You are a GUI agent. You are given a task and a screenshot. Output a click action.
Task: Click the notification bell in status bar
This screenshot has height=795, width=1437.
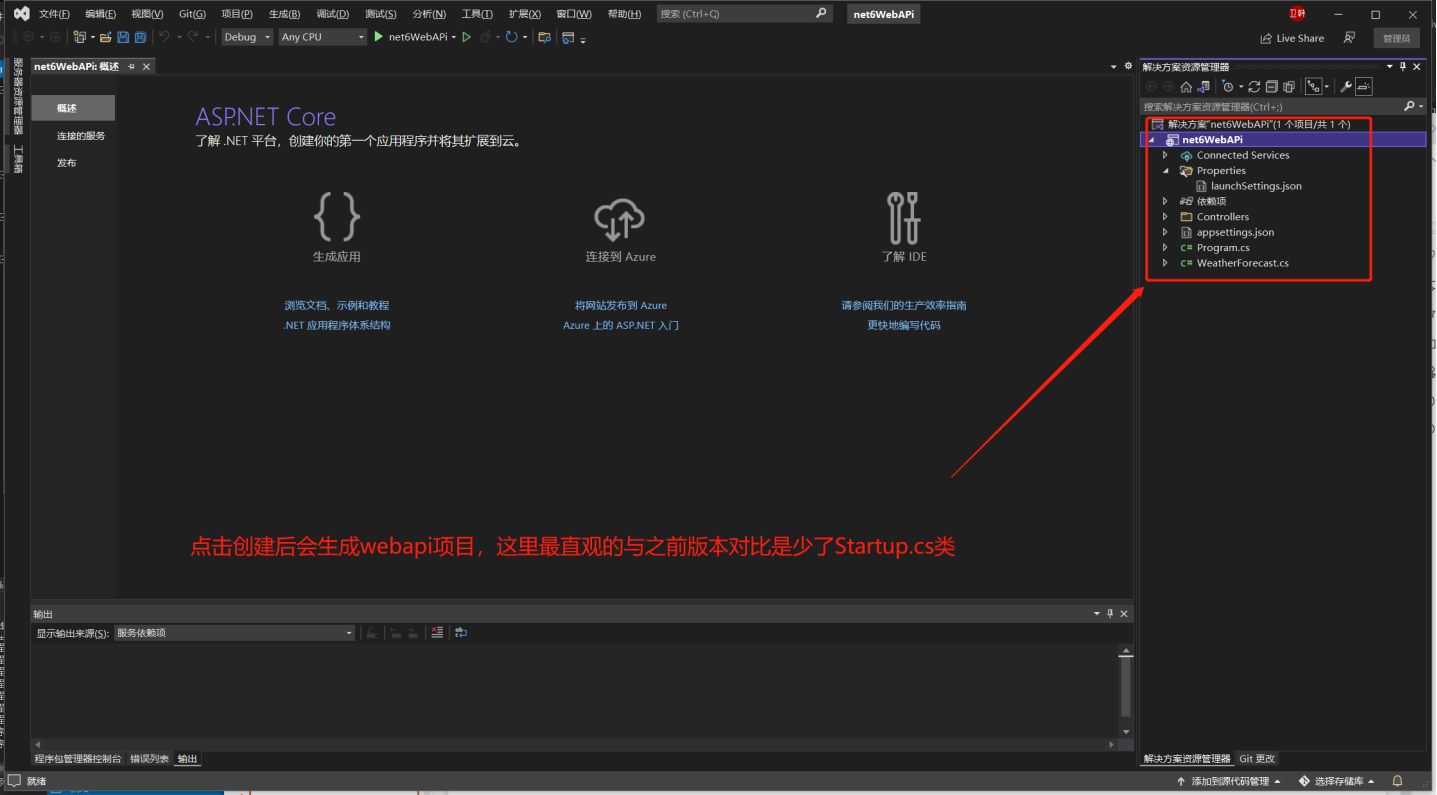click(1398, 781)
